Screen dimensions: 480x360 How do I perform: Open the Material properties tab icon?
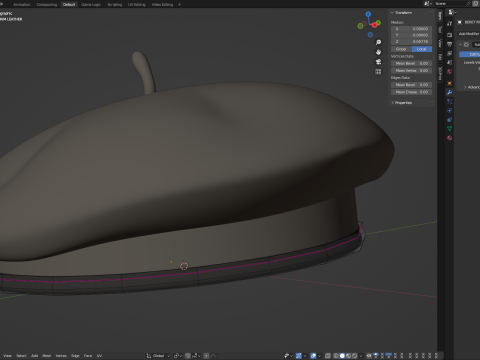coord(450,138)
